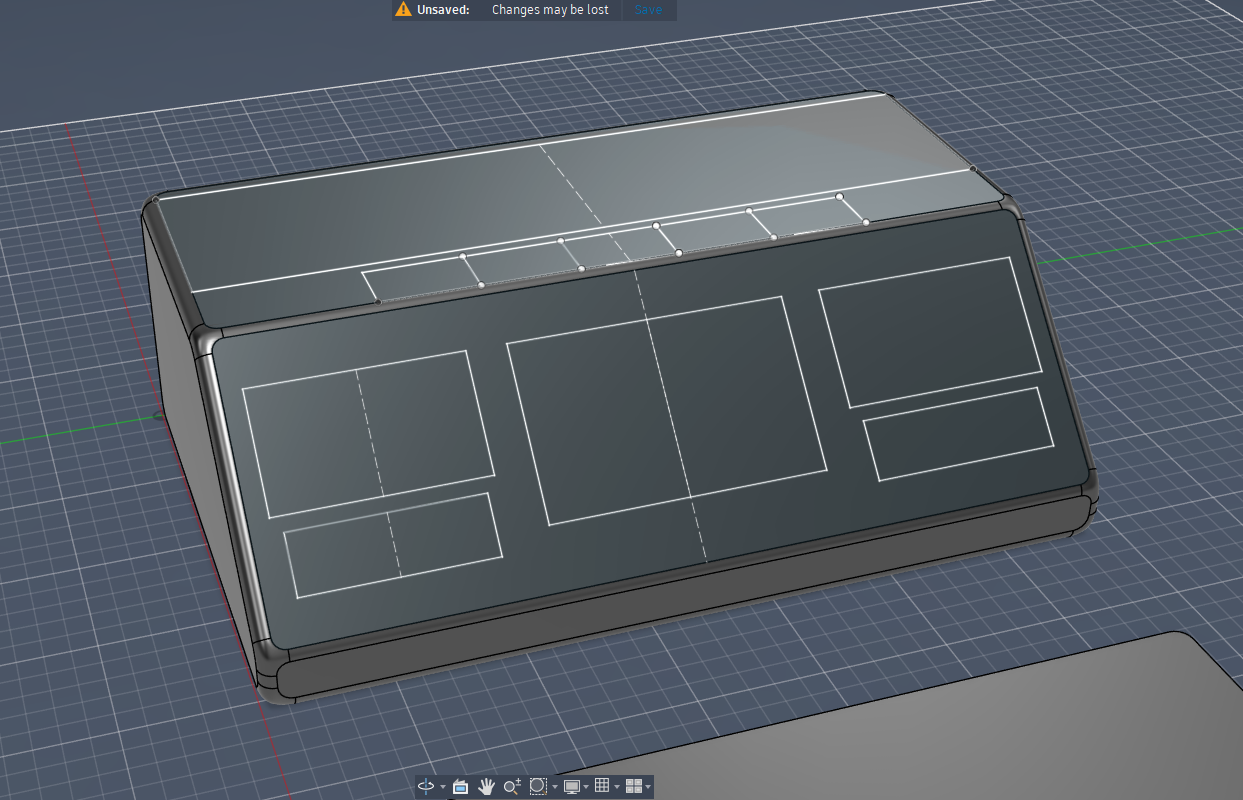Screen dimensions: 1243x800
Task: Click the Zoom Window fit icon
Action: [538, 787]
